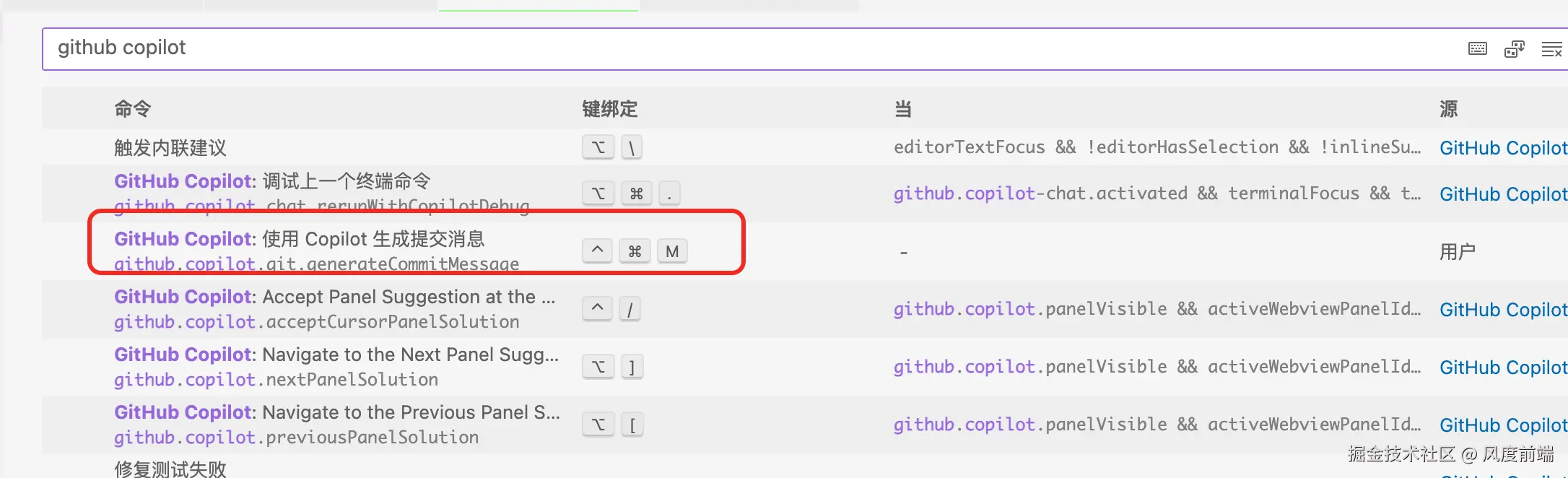The height and width of the screenshot is (478, 1568).
Task: Open GitHub Copilot source link of terminal debug row
Action: coord(1503,194)
